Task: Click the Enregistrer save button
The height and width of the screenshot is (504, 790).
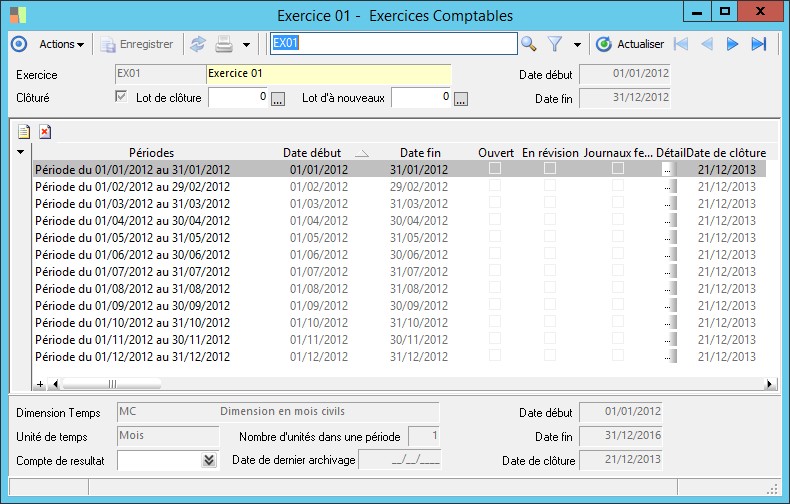Action: coord(137,44)
